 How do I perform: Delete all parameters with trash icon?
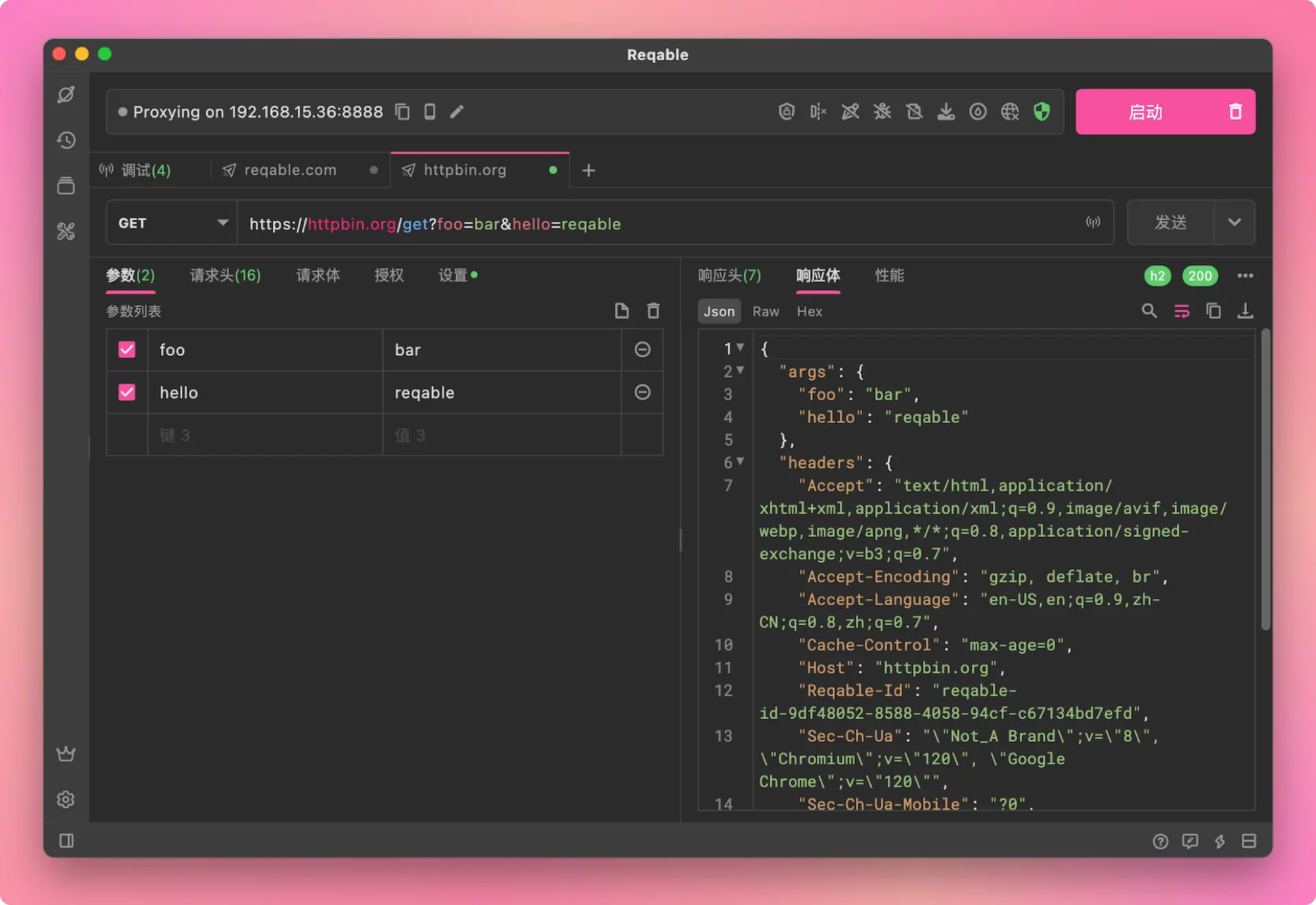pyautogui.click(x=653, y=311)
